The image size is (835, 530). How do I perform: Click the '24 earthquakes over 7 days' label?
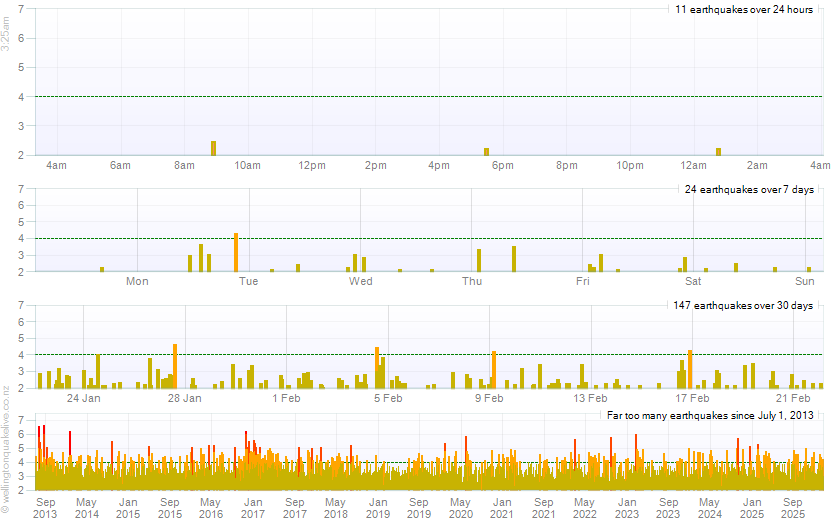[749, 189]
